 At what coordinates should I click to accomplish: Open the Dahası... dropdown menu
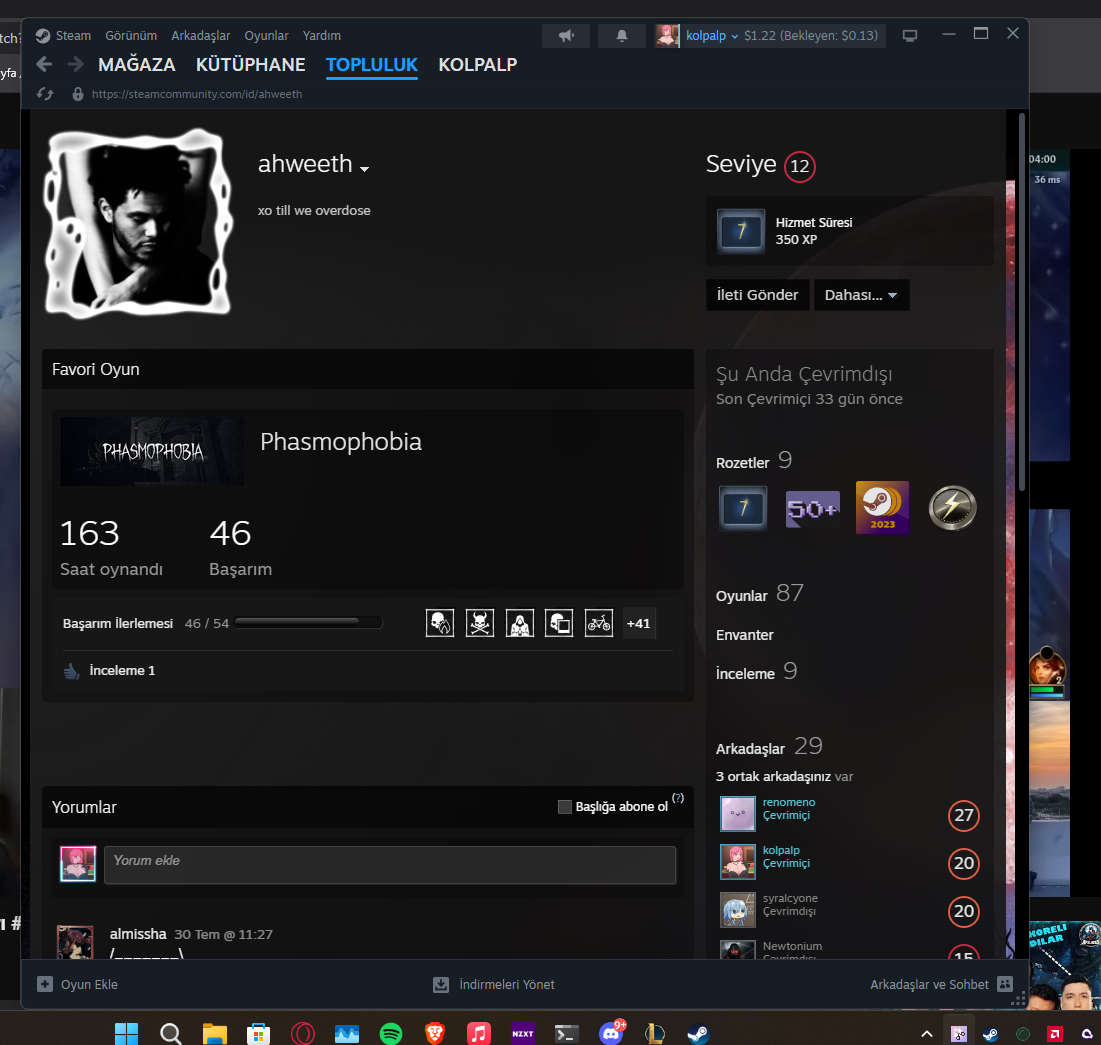(x=862, y=295)
